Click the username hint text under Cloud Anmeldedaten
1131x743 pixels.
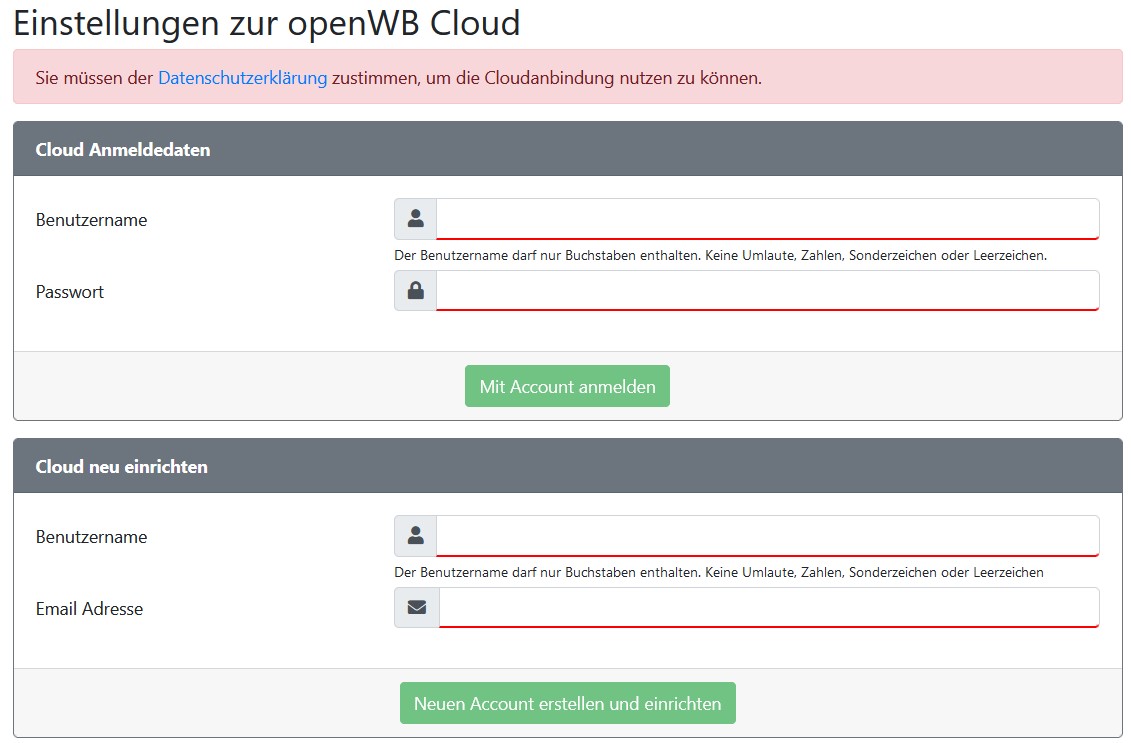[x=721, y=255]
